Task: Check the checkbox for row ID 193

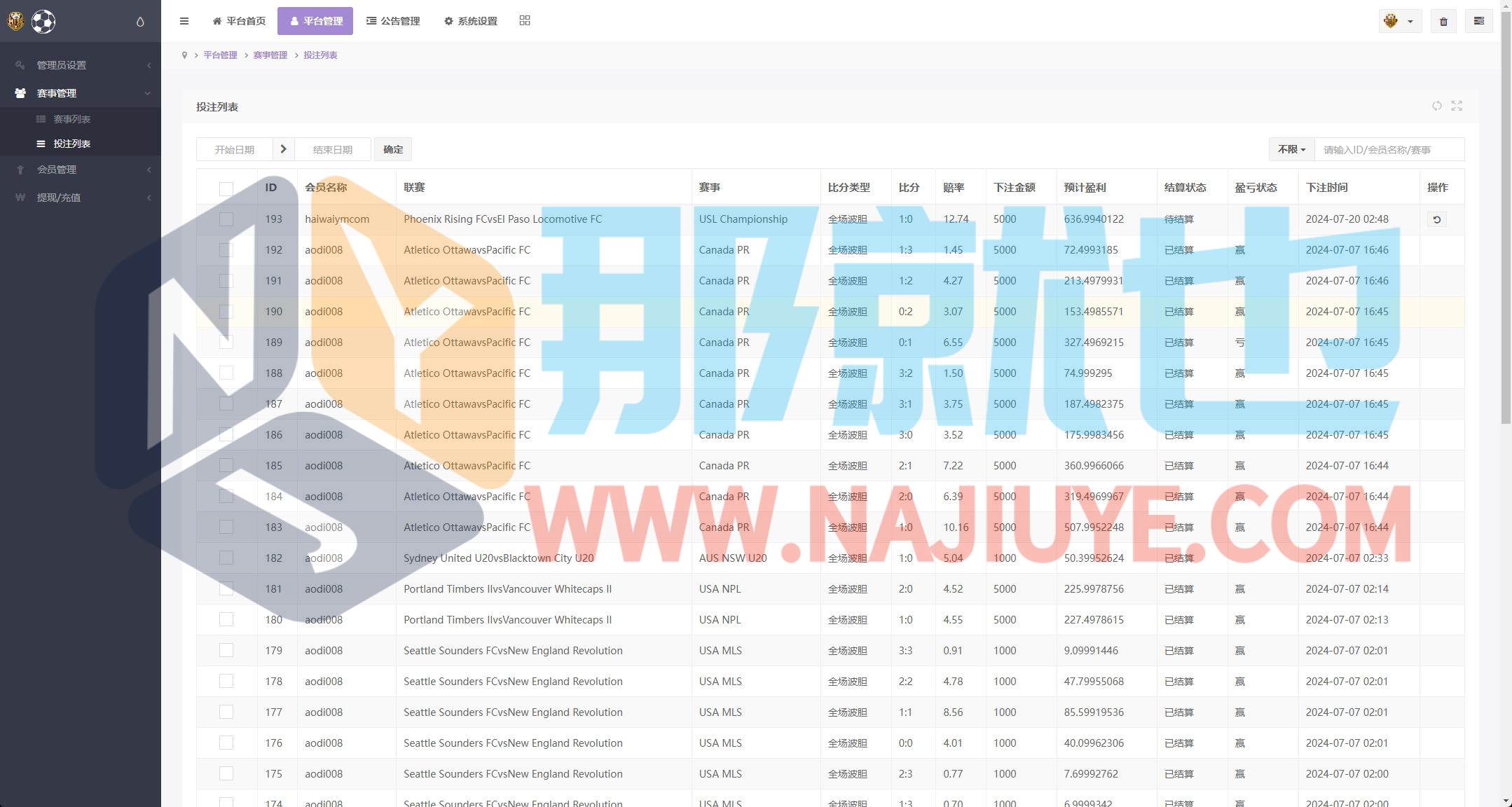Action: pyautogui.click(x=226, y=219)
